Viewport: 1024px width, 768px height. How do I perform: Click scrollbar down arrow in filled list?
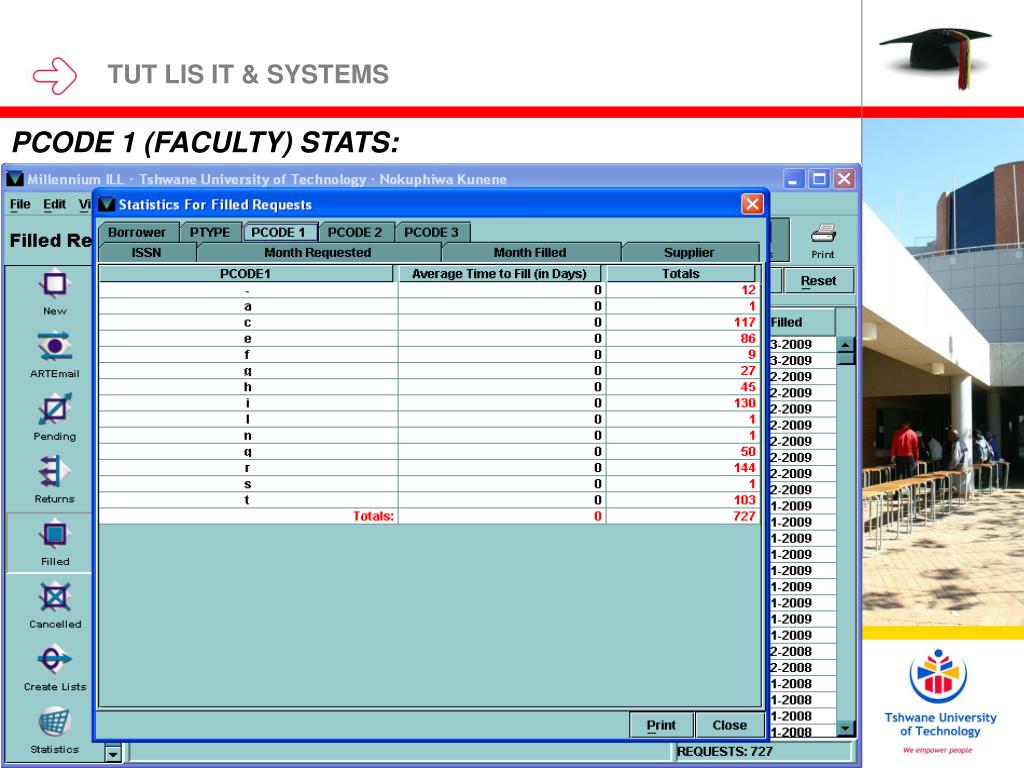pos(846,728)
